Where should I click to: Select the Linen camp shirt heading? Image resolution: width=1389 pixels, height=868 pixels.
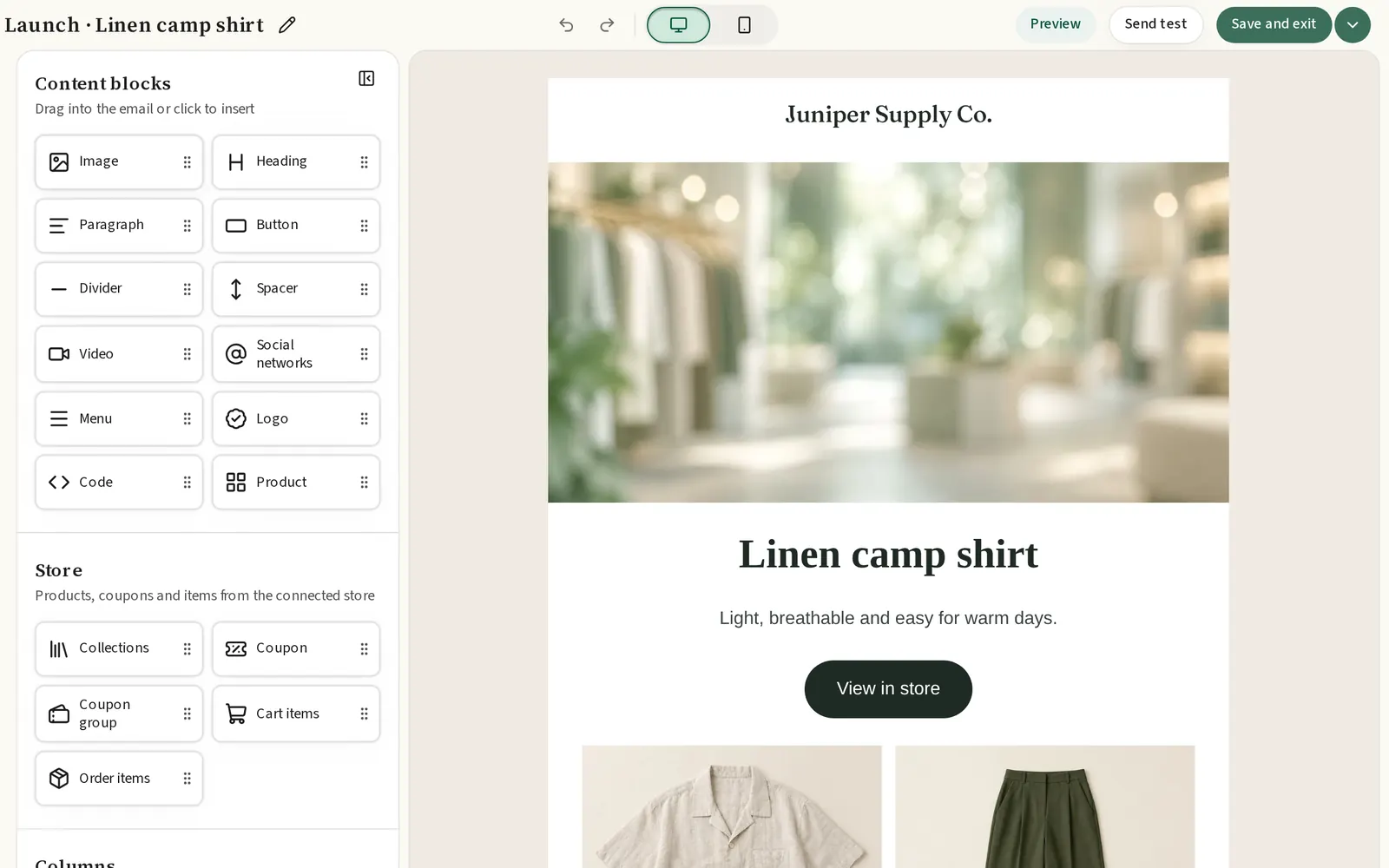click(888, 554)
